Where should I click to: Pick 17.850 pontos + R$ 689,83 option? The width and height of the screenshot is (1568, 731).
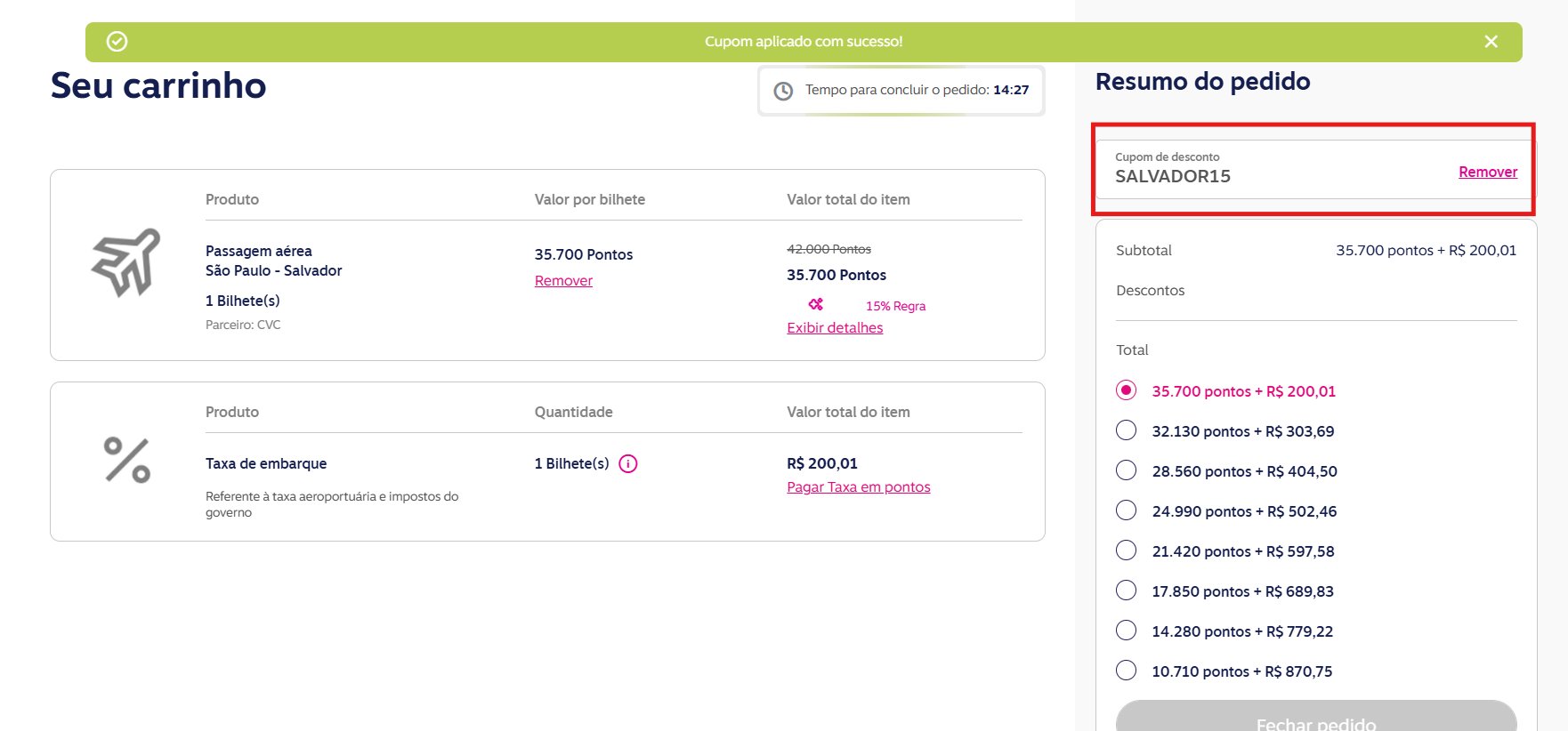[x=1127, y=590]
